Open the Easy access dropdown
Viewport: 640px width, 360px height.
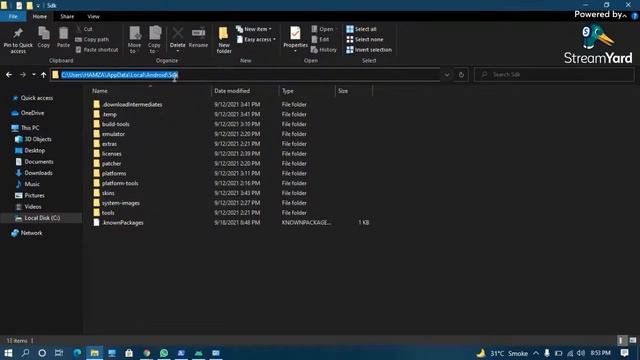(x=256, y=39)
